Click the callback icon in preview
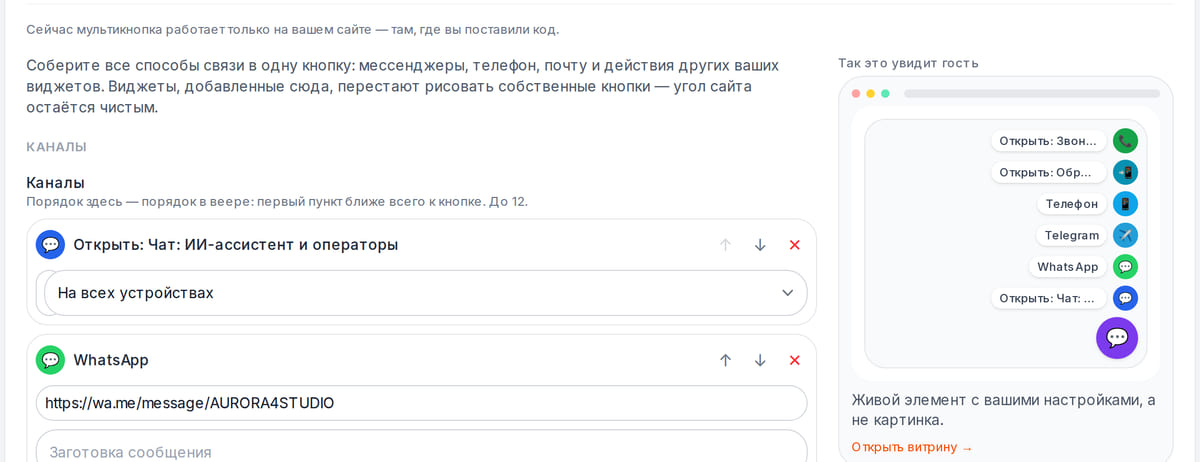 click(1125, 172)
